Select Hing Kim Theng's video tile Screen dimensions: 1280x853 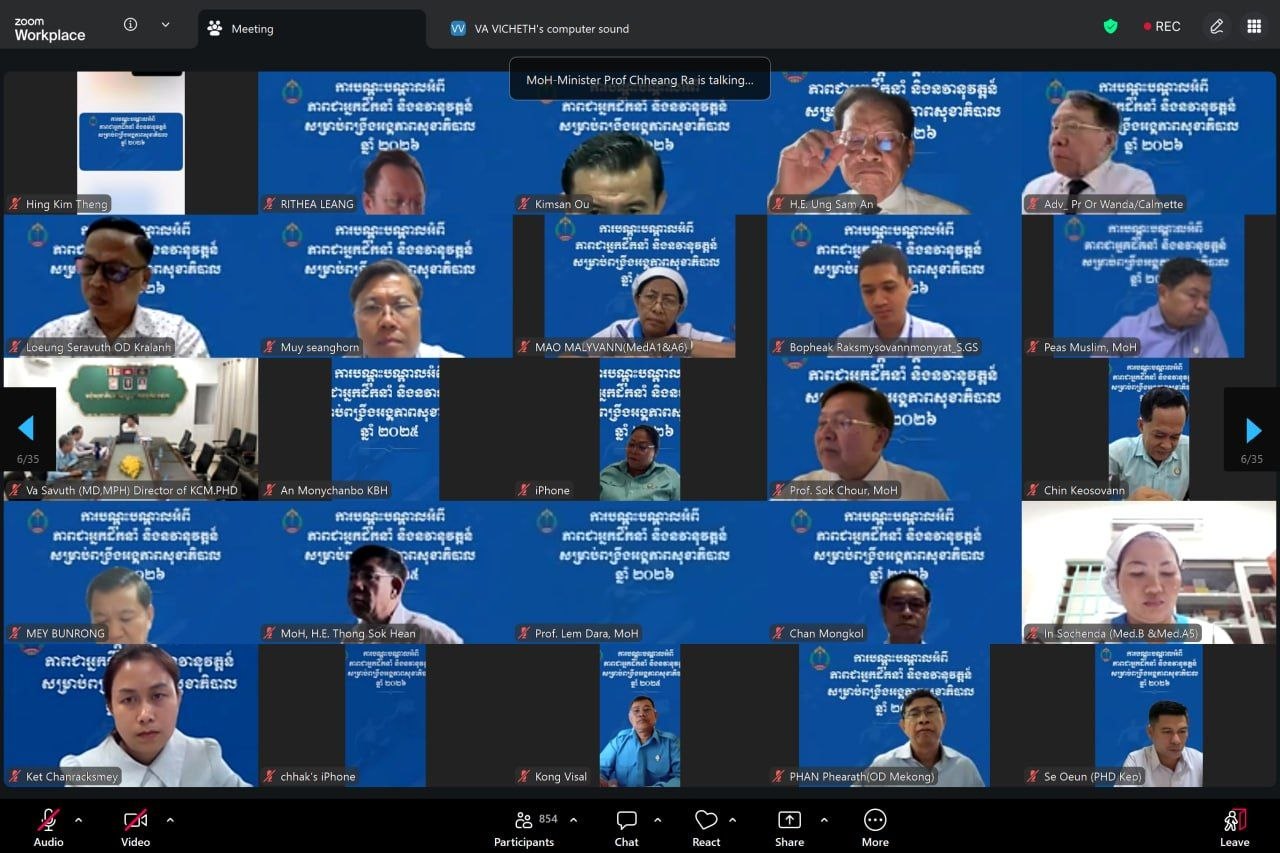pyautogui.click(x=131, y=143)
